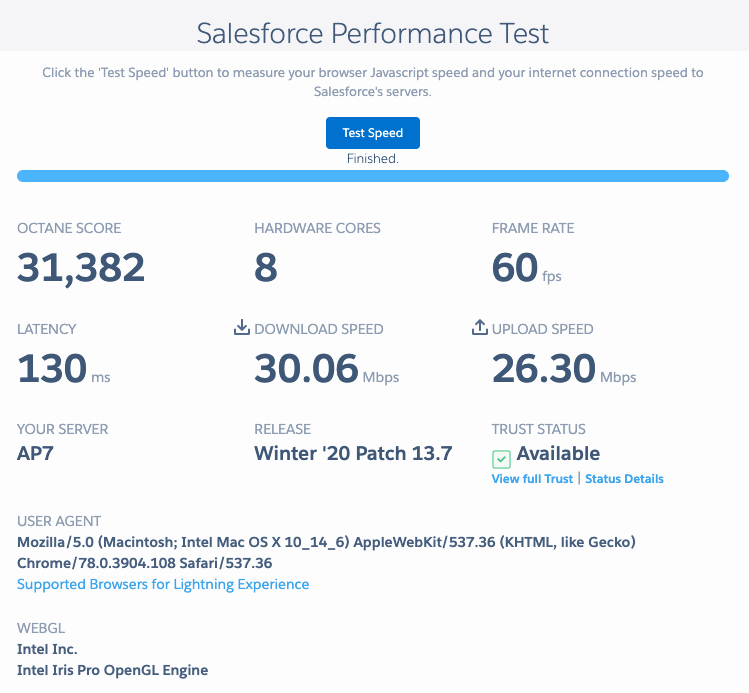Image resolution: width=749 pixels, height=693 pixels.
Task: Click the WEBGL label
Action: (x=41, y=628)
